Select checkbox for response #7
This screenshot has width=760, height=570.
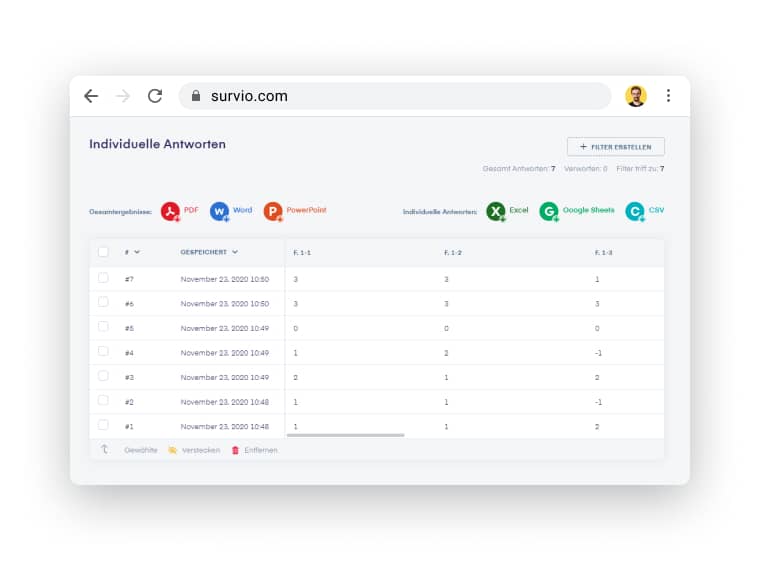tap(103, 278)
